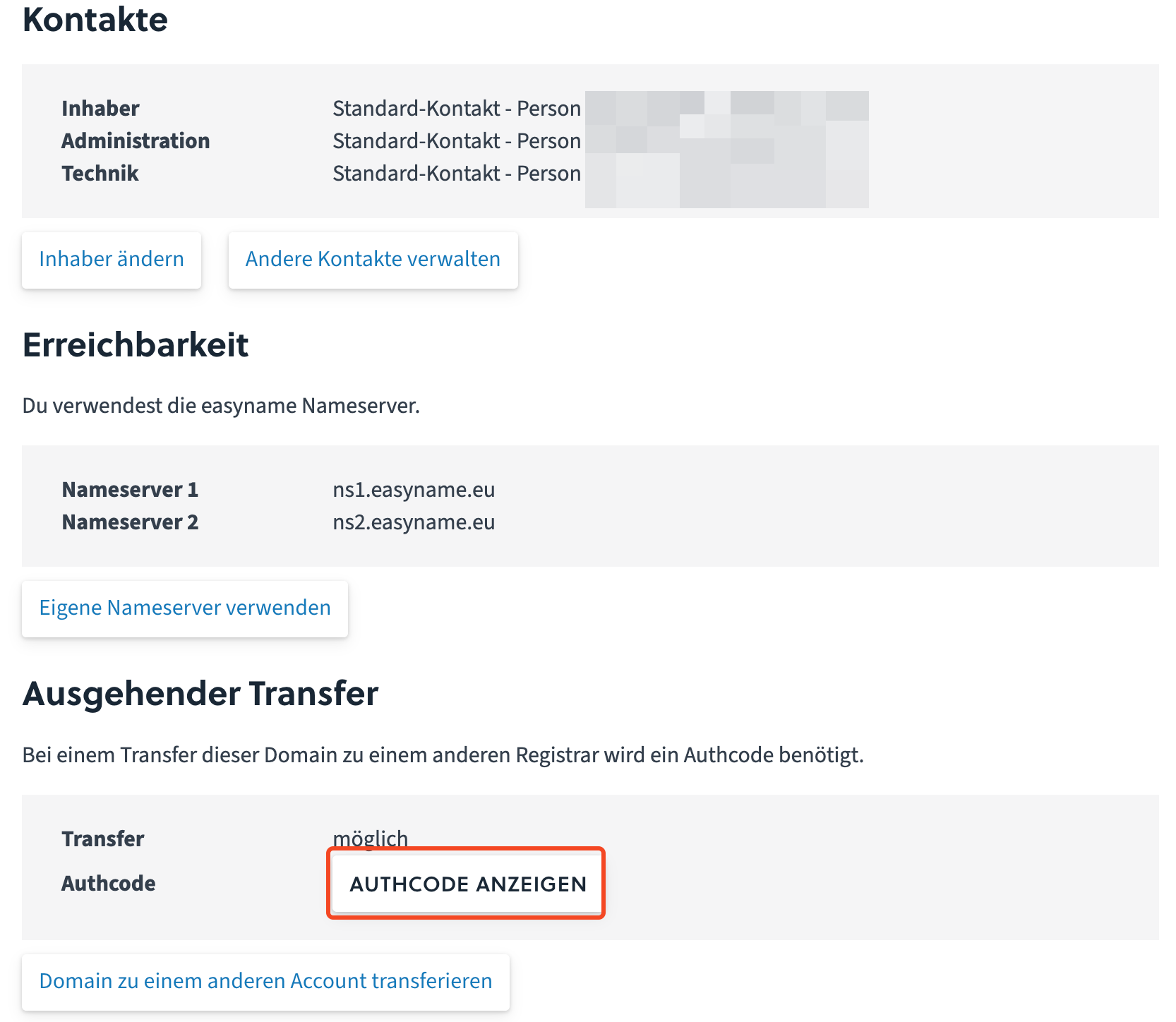The height and width of the screenshot is (1022, 1176).
Task: Click the Authcode requirement description sentence
Action: (443, 755)
